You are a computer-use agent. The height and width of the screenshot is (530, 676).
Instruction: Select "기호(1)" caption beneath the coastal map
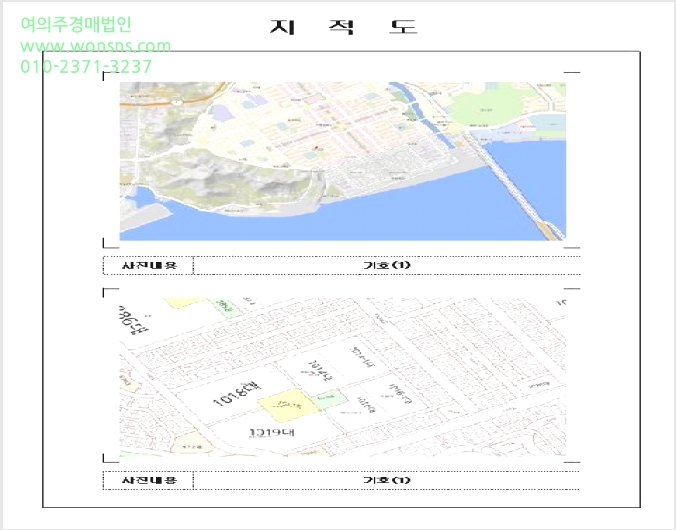point(387,265)
